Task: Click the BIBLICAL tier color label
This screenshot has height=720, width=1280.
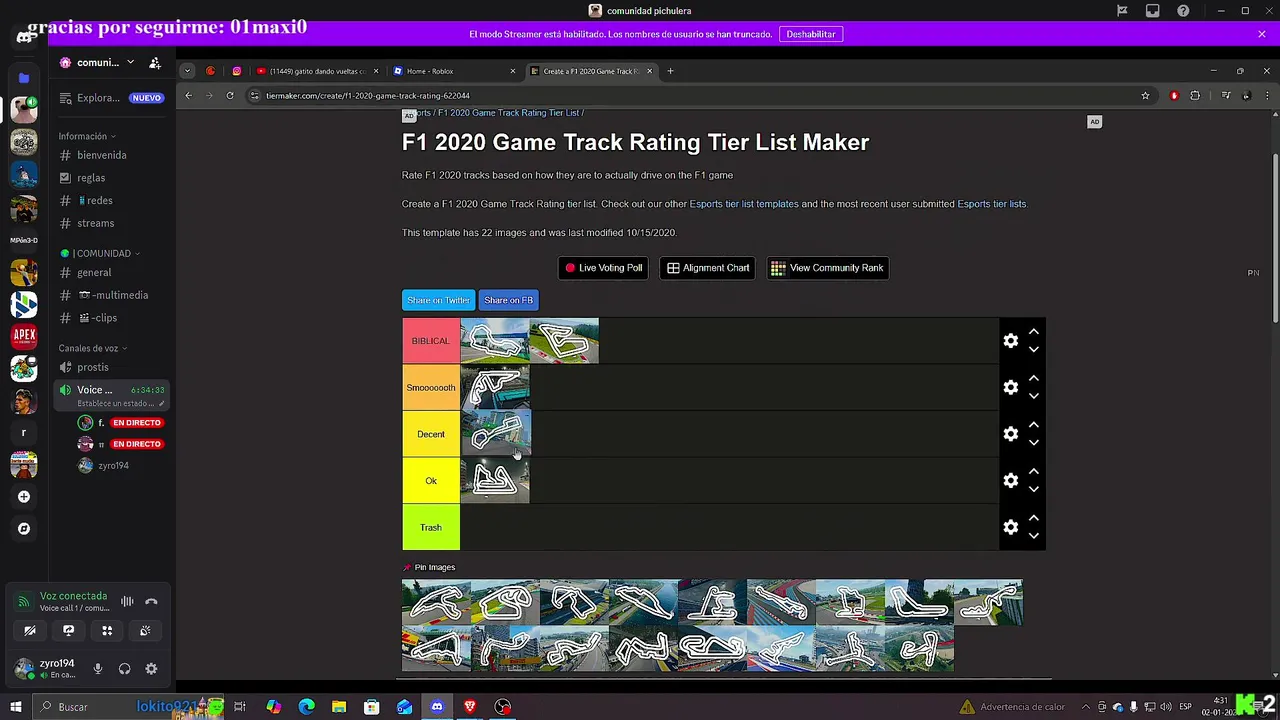Action: coord(431,341)
